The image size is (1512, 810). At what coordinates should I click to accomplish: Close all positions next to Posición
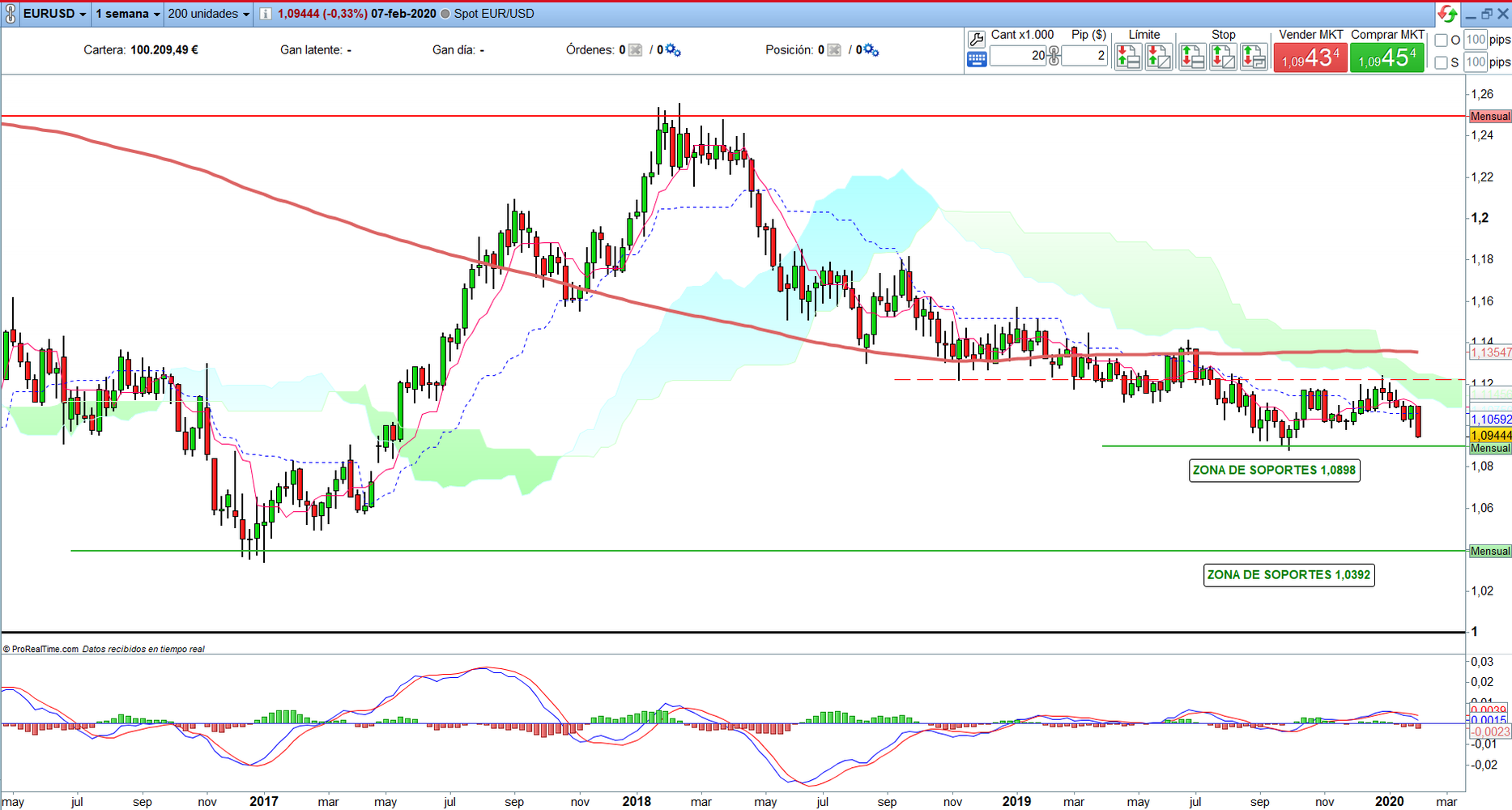(834, 50)
